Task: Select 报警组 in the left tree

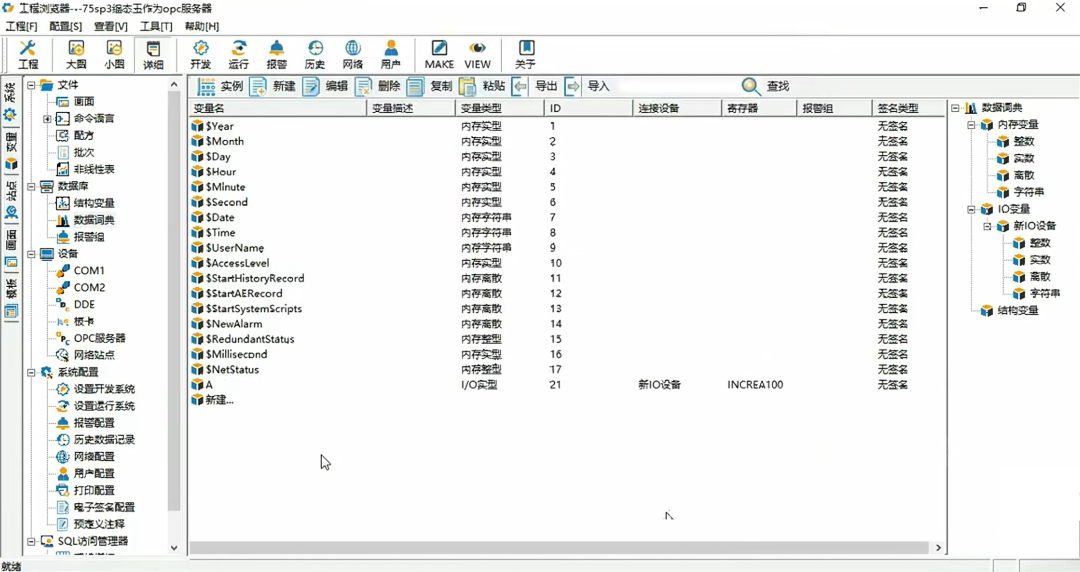Action: pos(89,236)
